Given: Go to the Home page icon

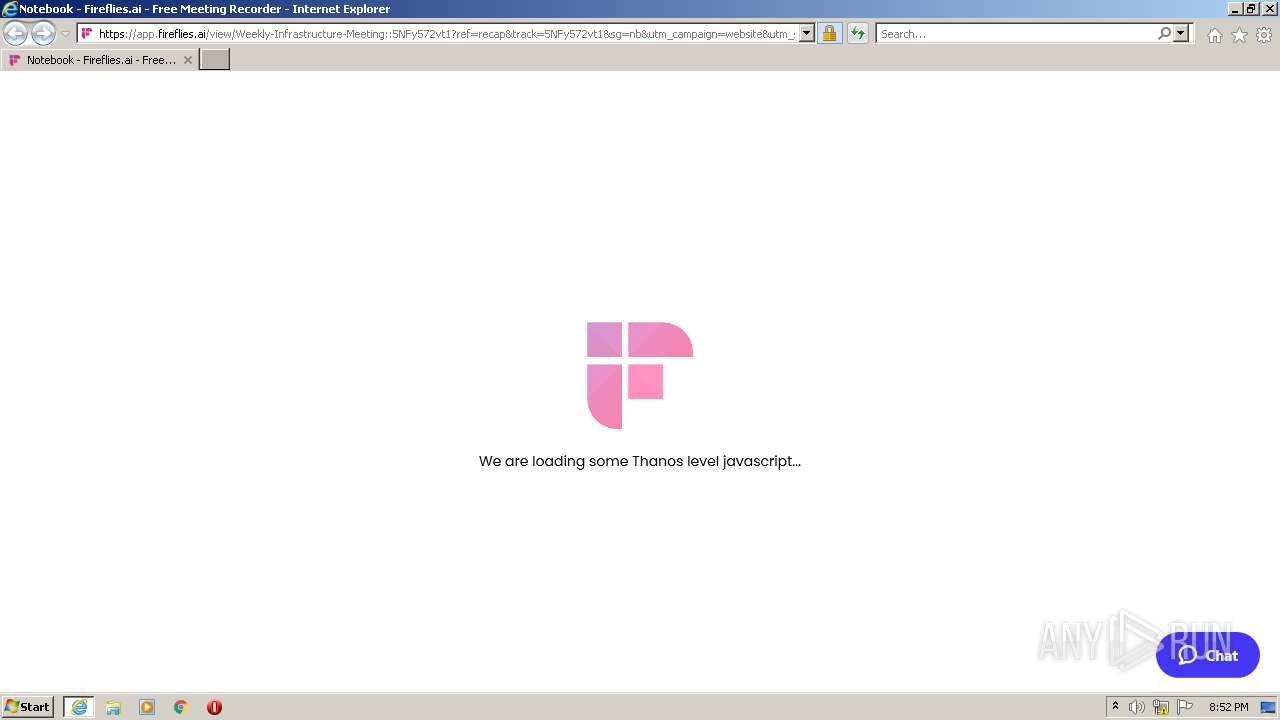Looking at the screenshot, I should click(1214, 35).
